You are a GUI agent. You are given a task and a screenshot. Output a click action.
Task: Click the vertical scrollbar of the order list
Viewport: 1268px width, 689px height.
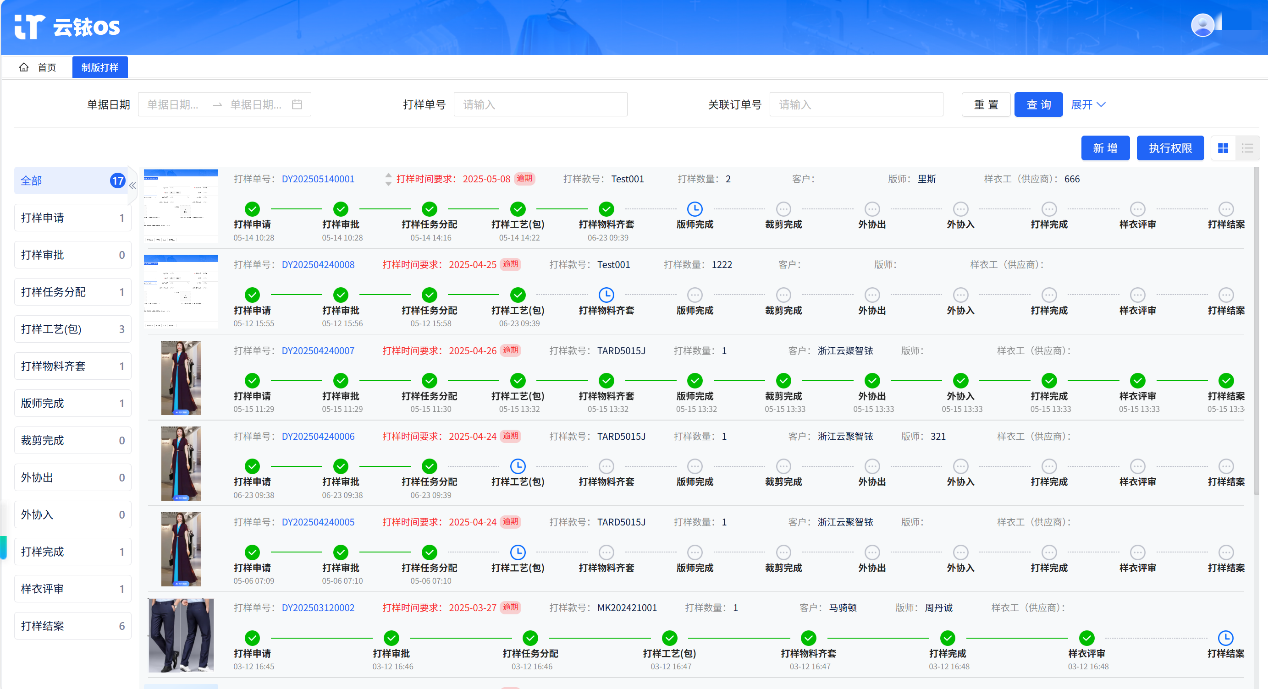pyautogui.click(x=1258, y=320)
